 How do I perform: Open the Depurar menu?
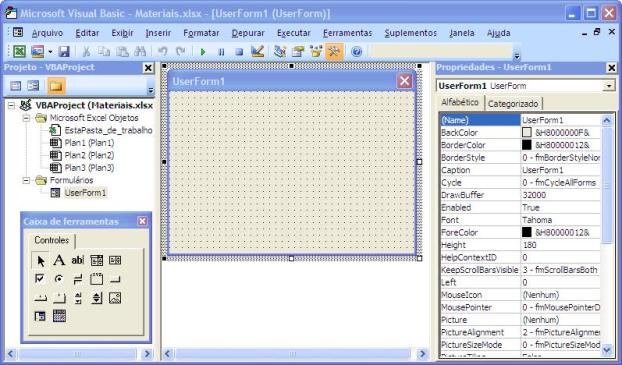point(248,33)
